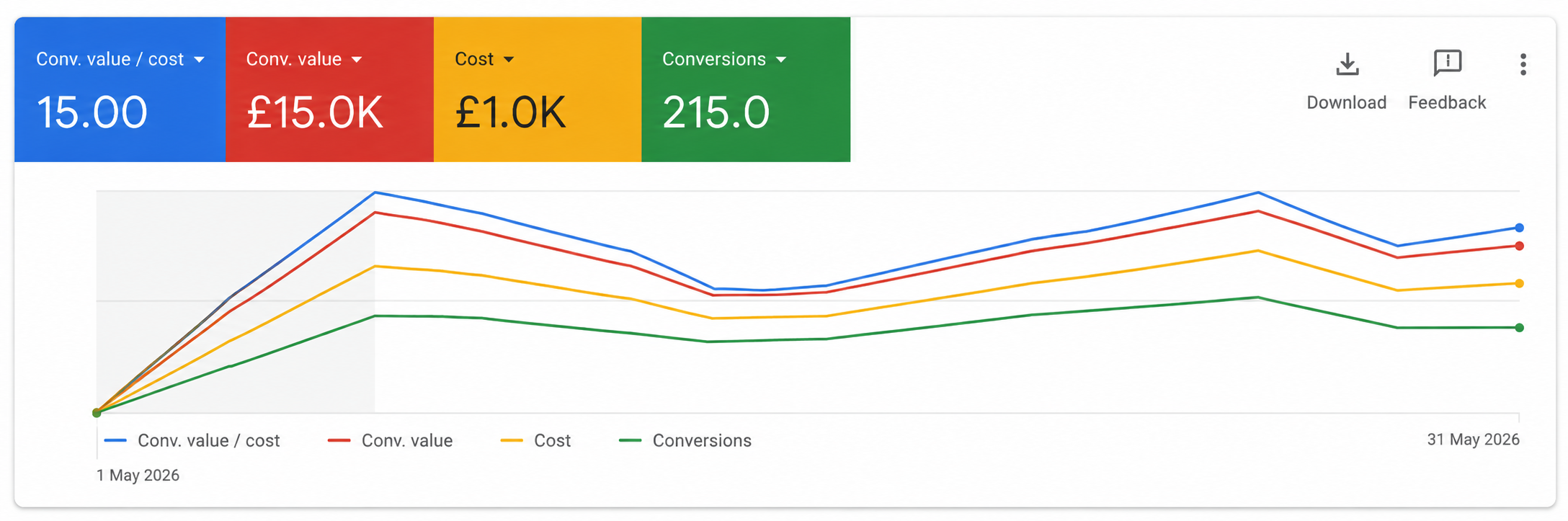
Task: Select the blue 15.00 scorecard tile
Action: coord(120,89)
